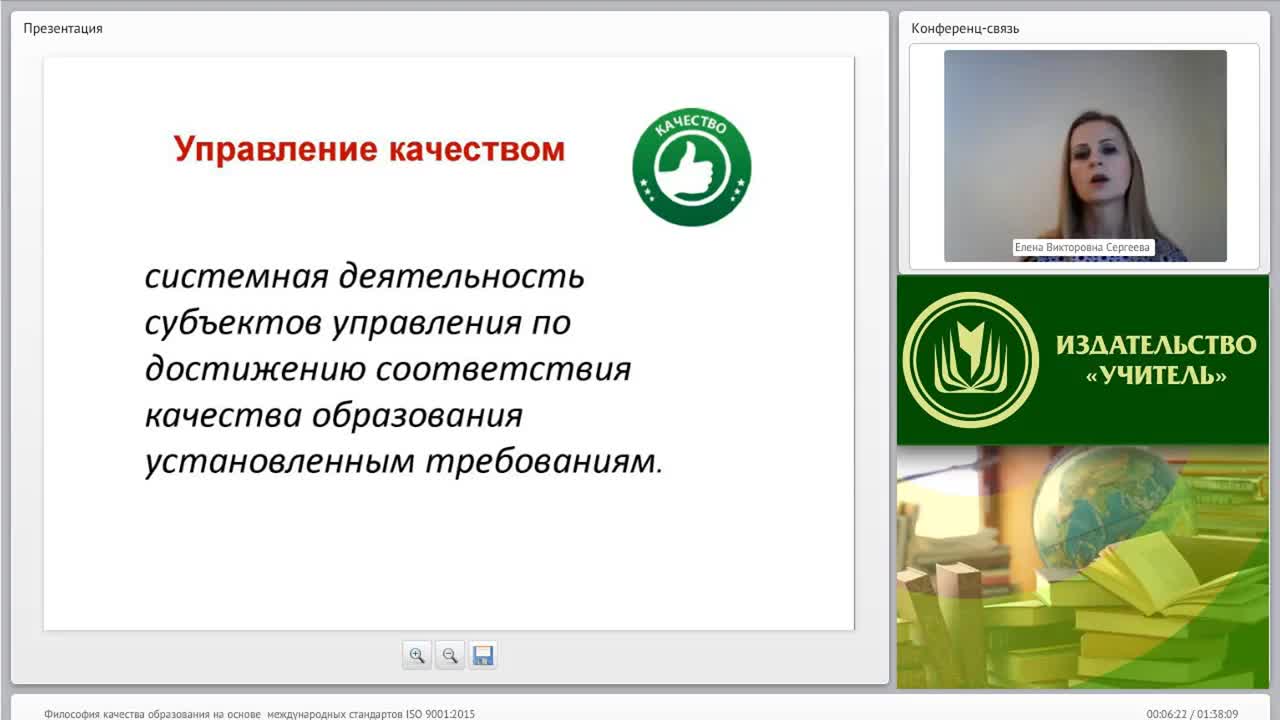The image size is (1280, 720).
Task: Click the green 'Качество' thumbs-up badge
Action: click(692, 168)
